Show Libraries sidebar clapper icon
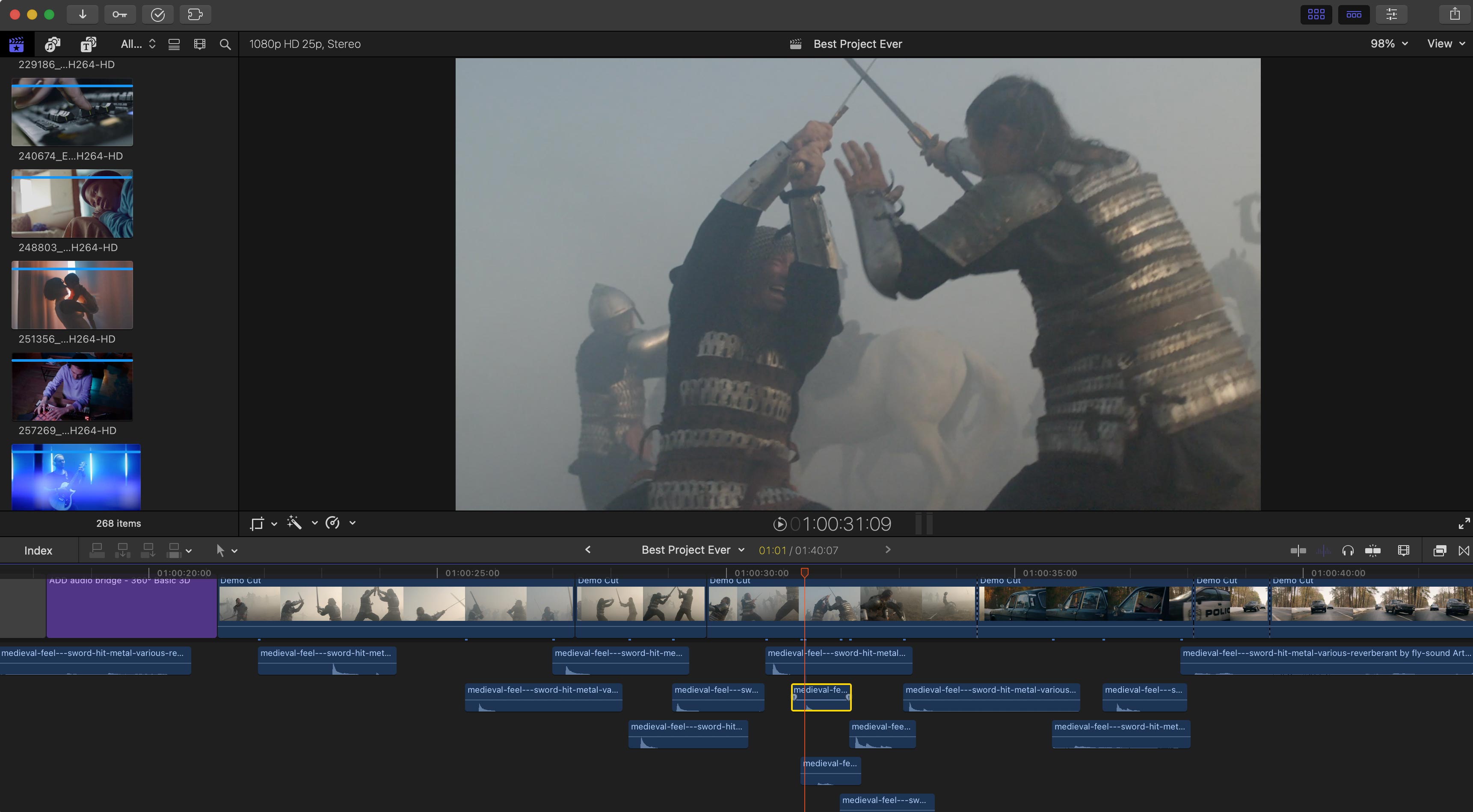This screenshot has height=812, width=1473. tap(17, 44)
